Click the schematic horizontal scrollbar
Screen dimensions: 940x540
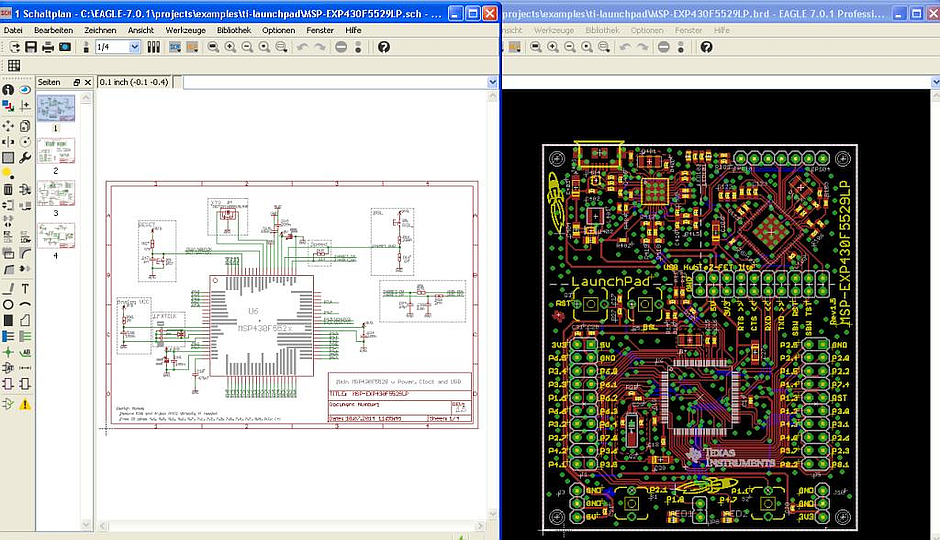point(291,526)
